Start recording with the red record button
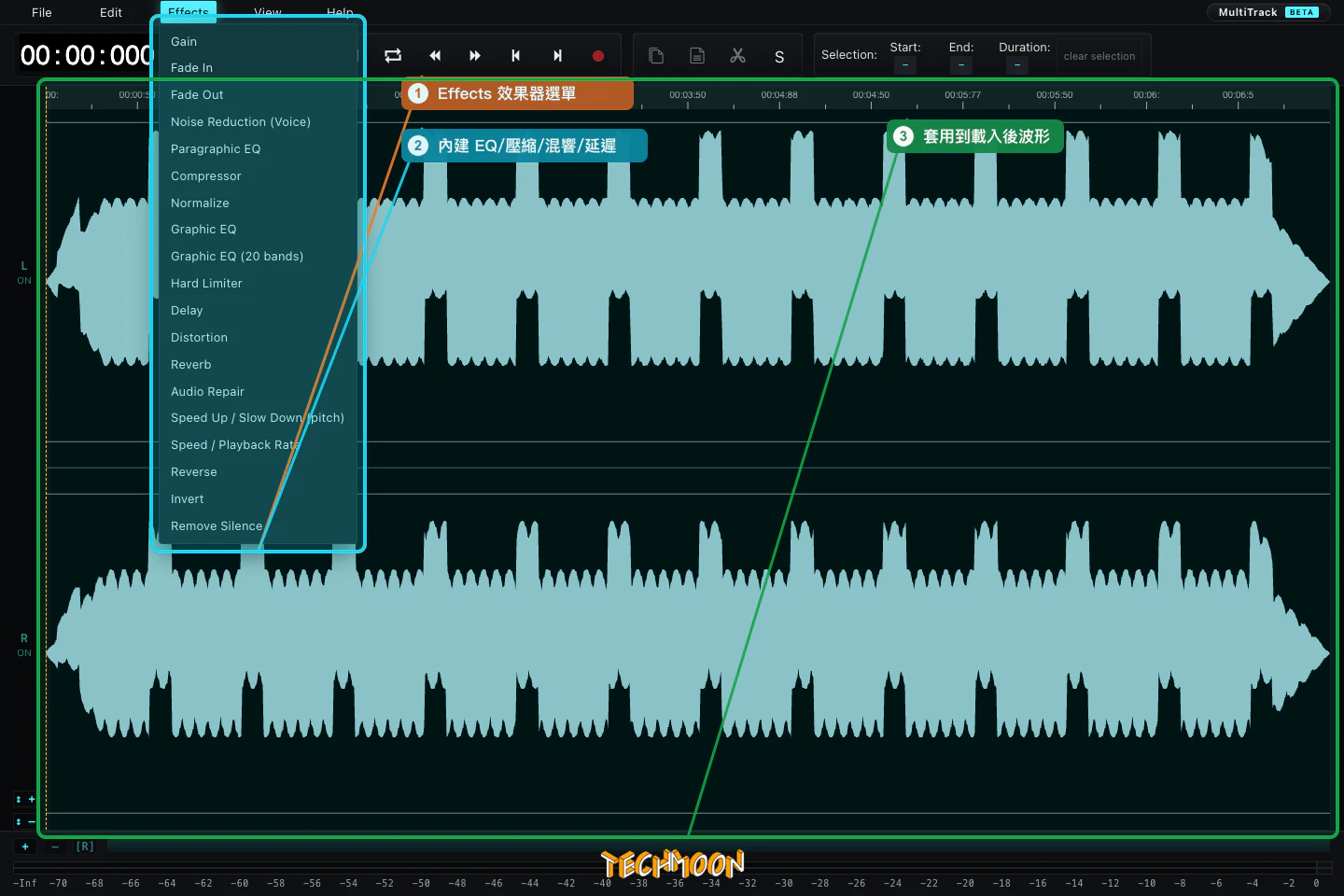The width and height of the screenshot is (1344, 896). point(598,56)
